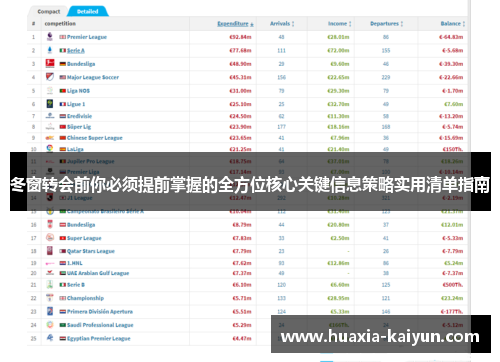Screen dimensions: 500x362
Task: Click the Qatar flag beside Qatar Stars League
Action: [x=62, y=251]
